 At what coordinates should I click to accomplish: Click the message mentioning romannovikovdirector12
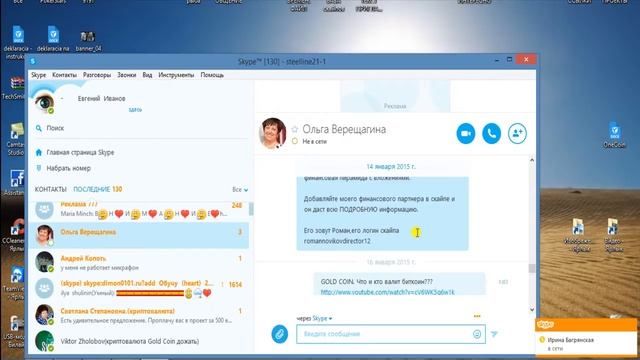pyautogui.click(x=382, y=213)
